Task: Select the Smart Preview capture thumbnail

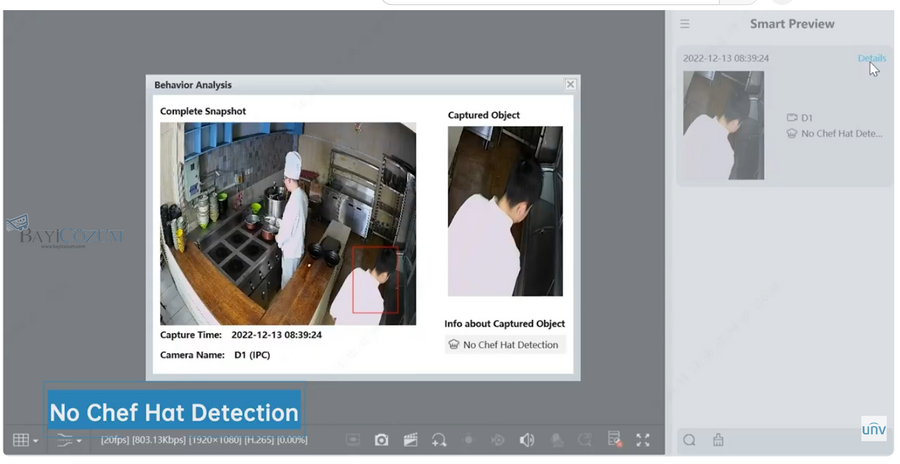Action: point(723,125)
